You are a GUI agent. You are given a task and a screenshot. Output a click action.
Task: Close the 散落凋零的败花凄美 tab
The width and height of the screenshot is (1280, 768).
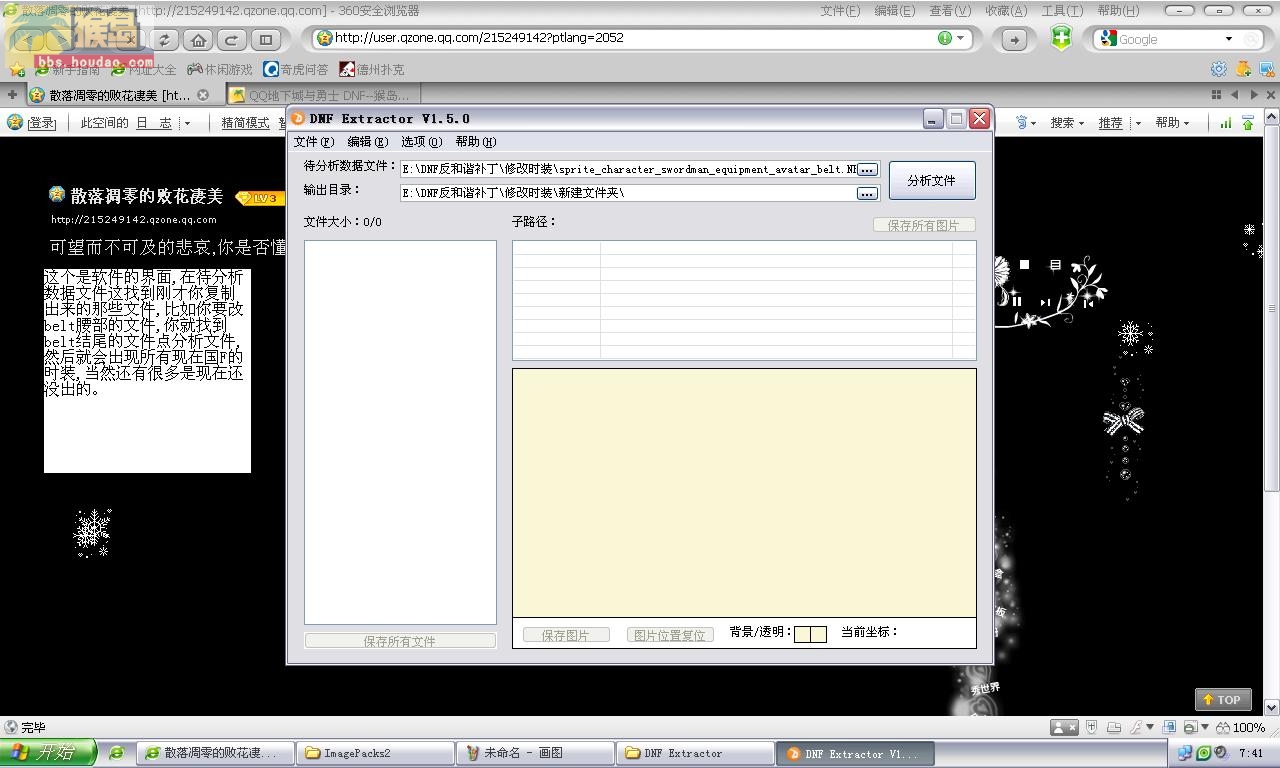[203, 95]
